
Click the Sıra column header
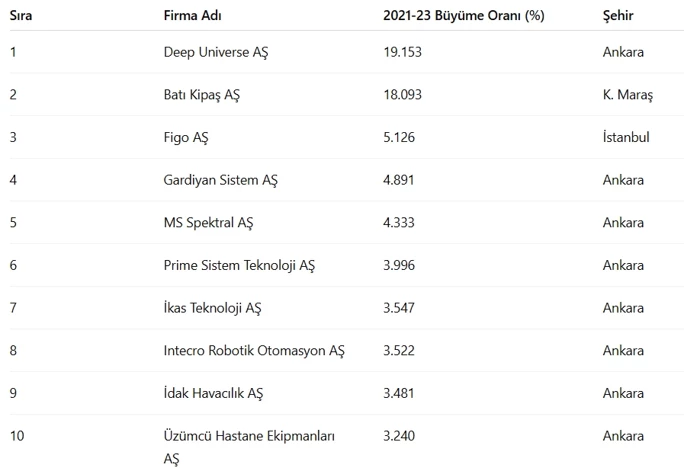tap(21, 16)
